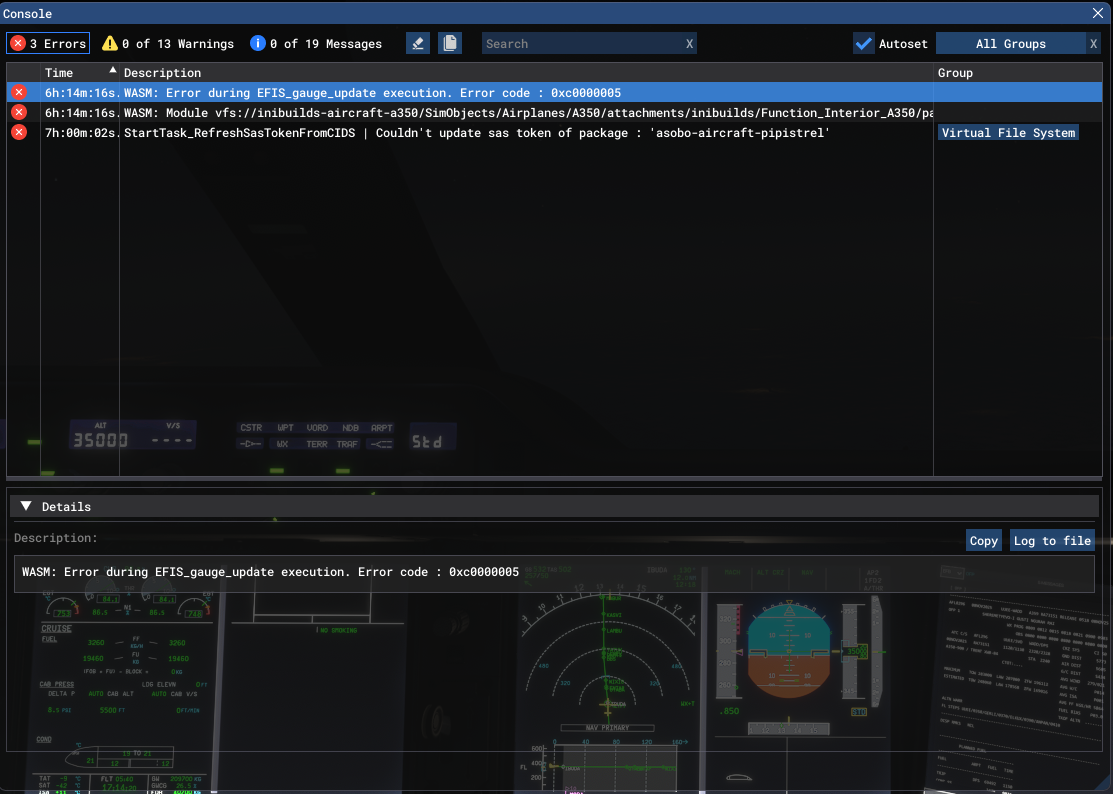Click the red icon of WASM Module row
This screenshot has height=794, width=1113.
click(x=18, y=112)
